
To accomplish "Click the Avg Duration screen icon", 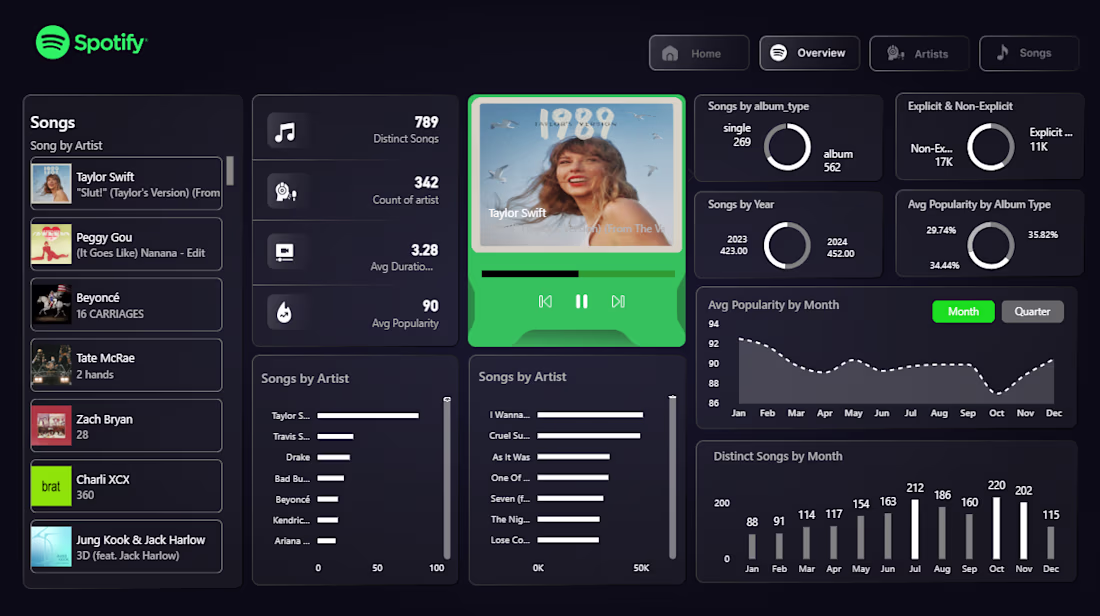I will tap(285, 252).
